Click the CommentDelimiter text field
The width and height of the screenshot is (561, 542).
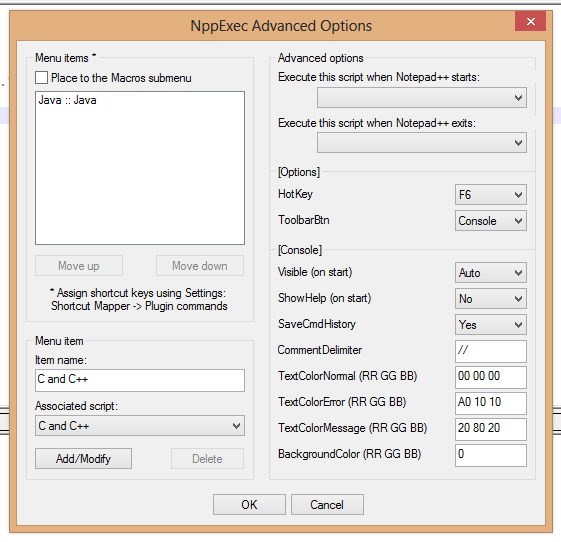coord(491,351)
